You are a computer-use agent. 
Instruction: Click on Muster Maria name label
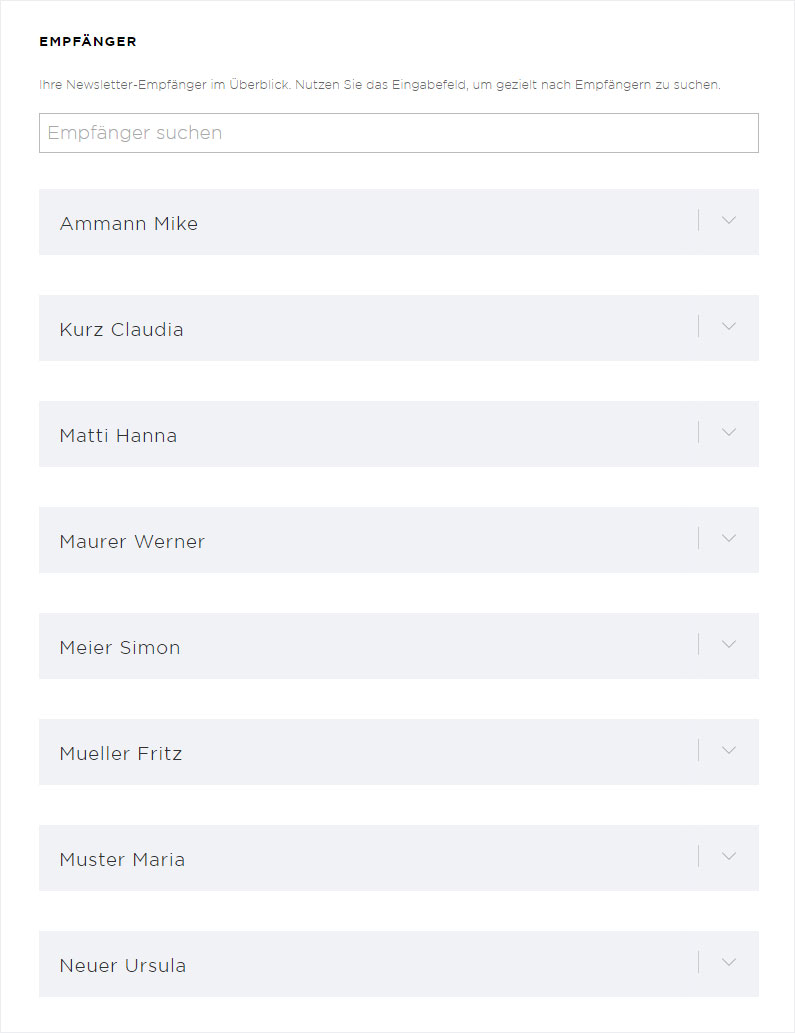pyautogui.click(x=122, y=860)
